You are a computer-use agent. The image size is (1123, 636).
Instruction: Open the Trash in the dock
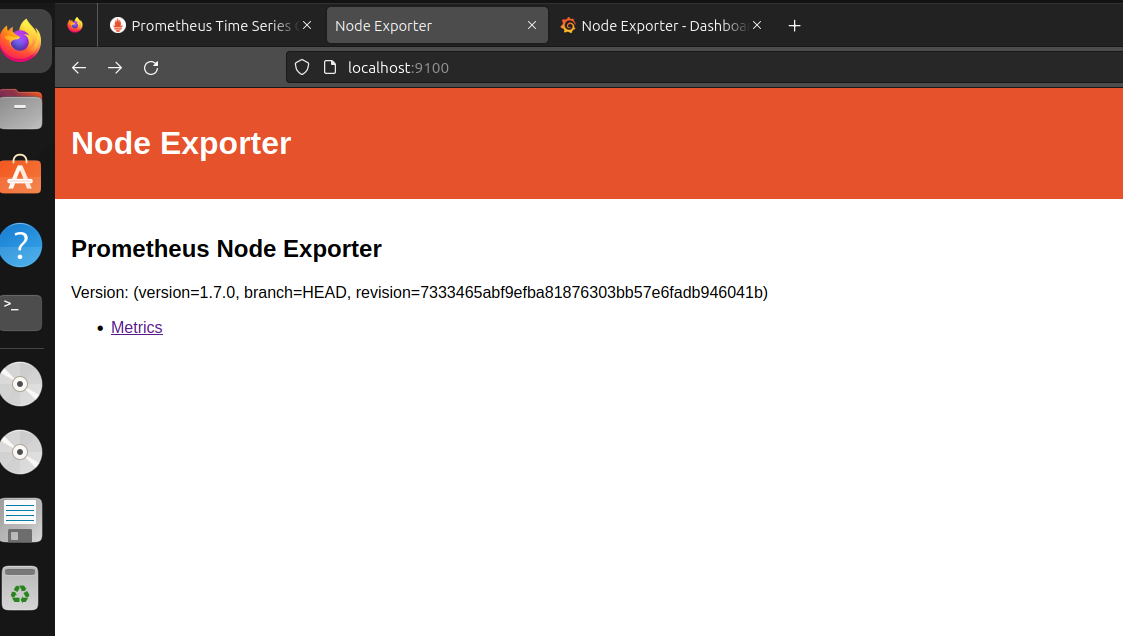click(20, 588)
